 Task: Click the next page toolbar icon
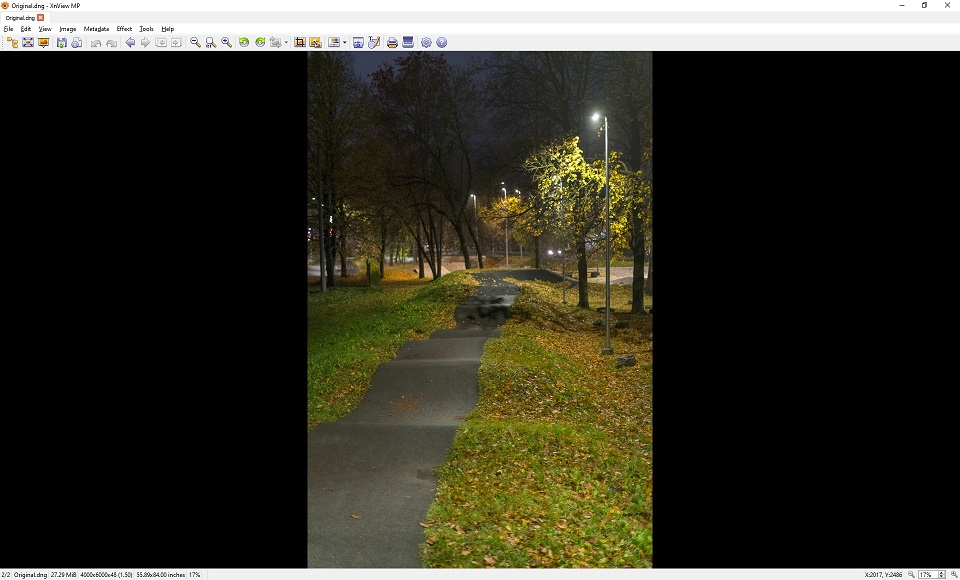tap(176, 42)
